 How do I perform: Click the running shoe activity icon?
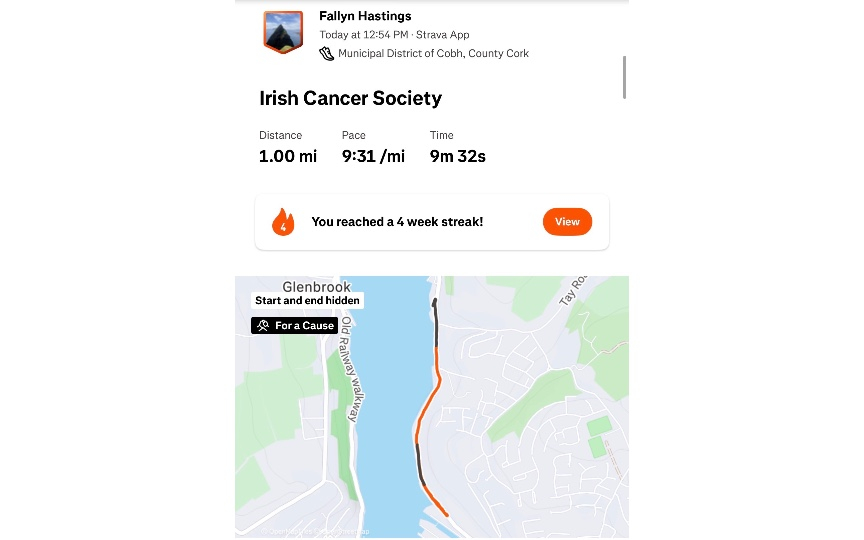coord(326,53)
